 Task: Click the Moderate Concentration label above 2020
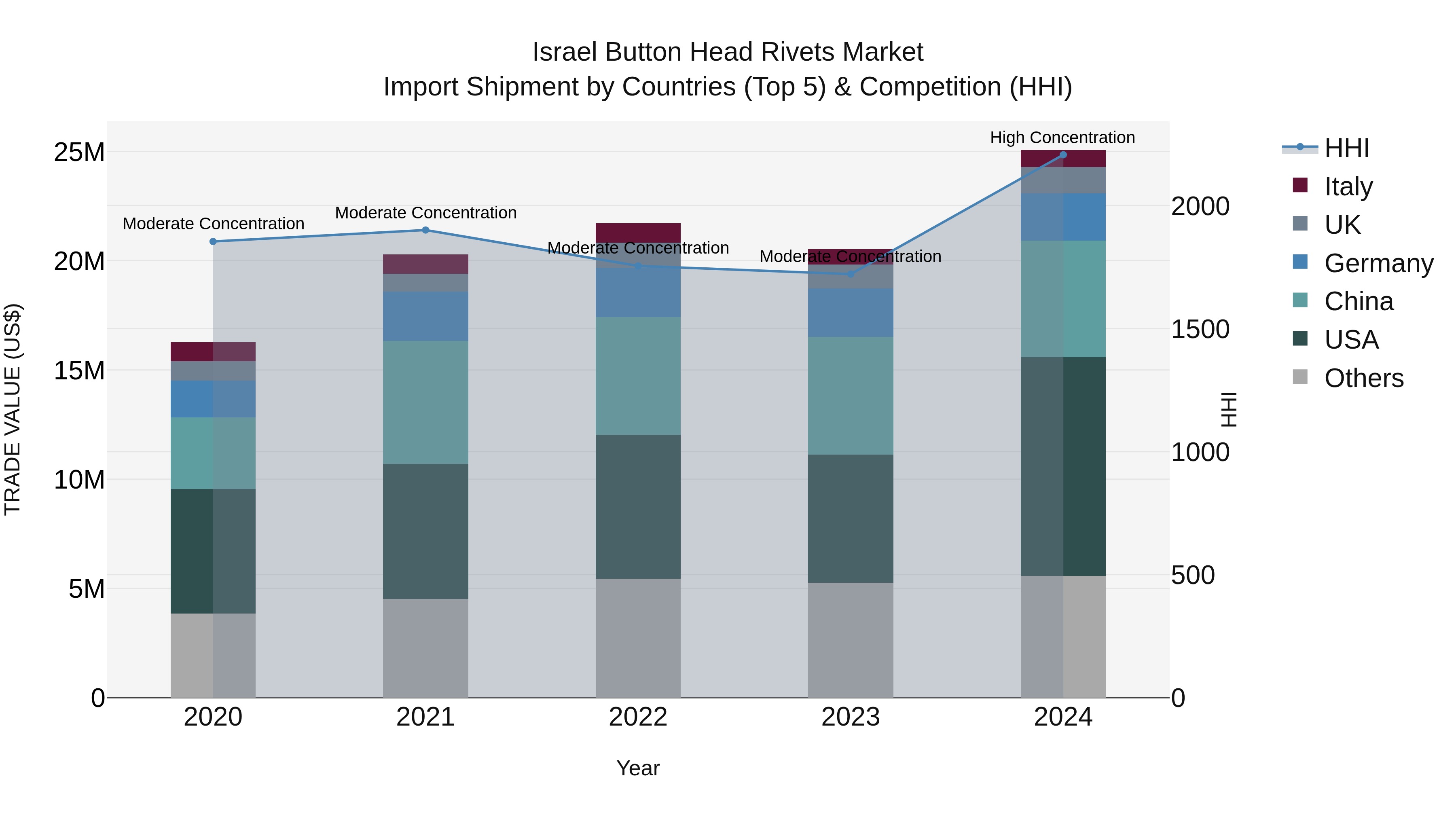point(213,224)
